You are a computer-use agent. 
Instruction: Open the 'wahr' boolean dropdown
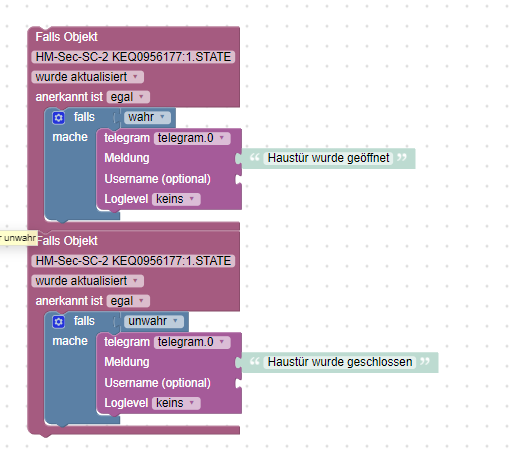[x=147, y=117]
